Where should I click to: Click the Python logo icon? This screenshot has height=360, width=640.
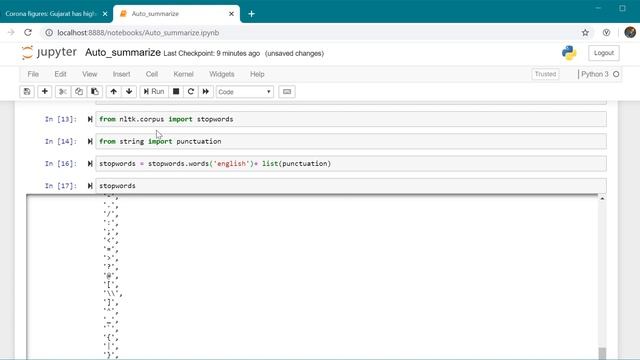(569, 53)
